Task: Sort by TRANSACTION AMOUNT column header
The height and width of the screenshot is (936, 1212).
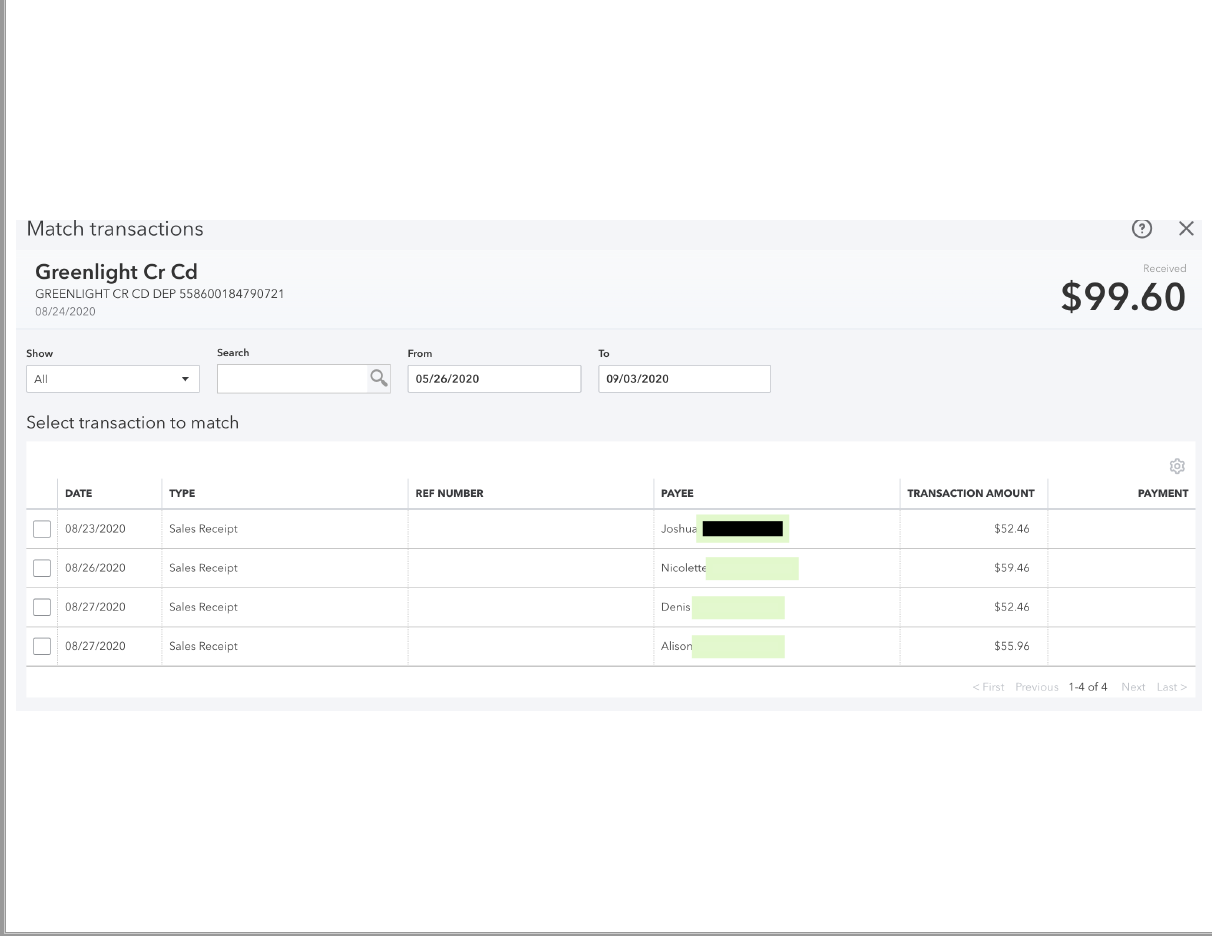Action: coord(971,493)
